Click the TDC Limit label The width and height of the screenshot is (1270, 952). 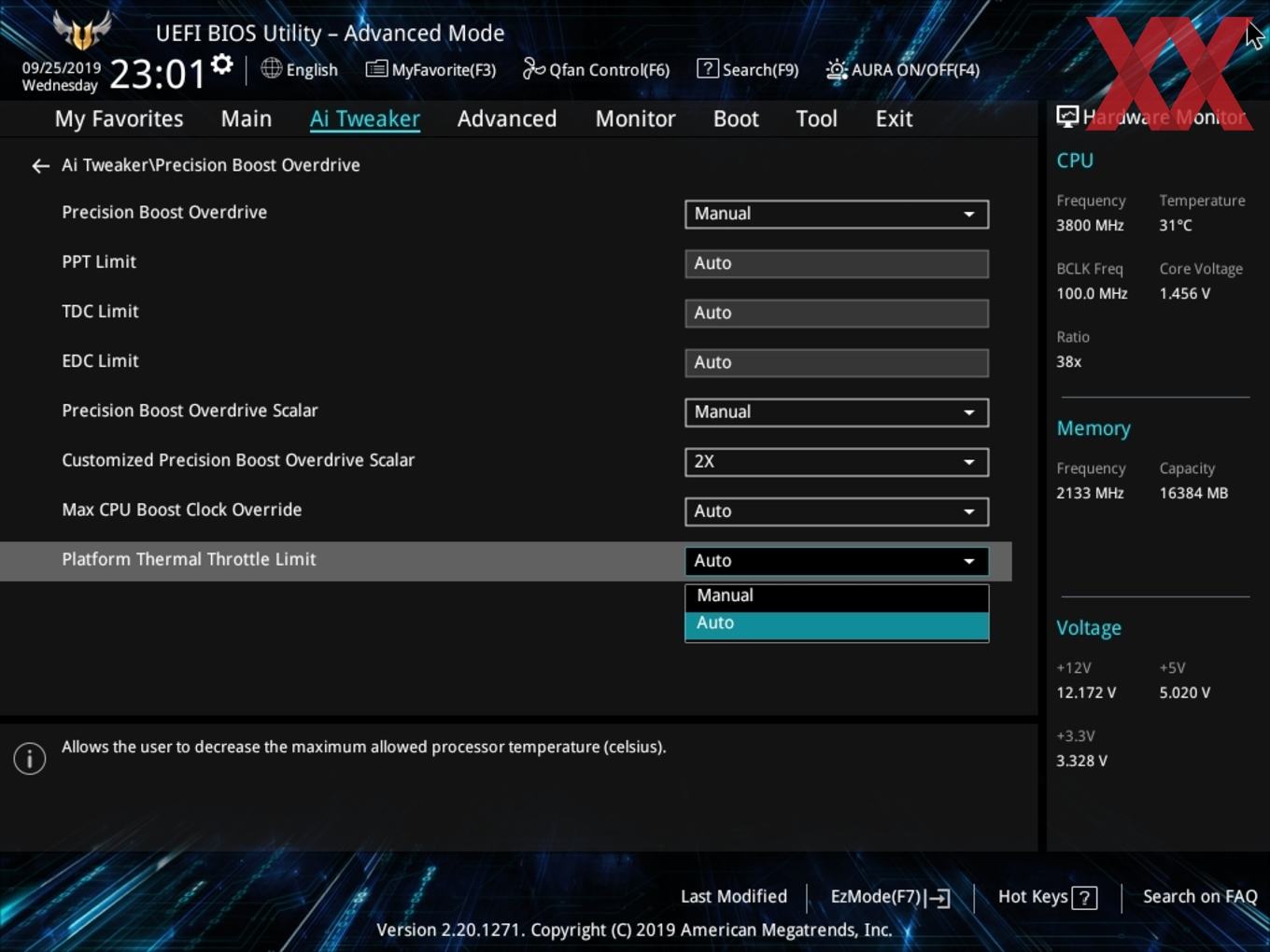(100, 312)
